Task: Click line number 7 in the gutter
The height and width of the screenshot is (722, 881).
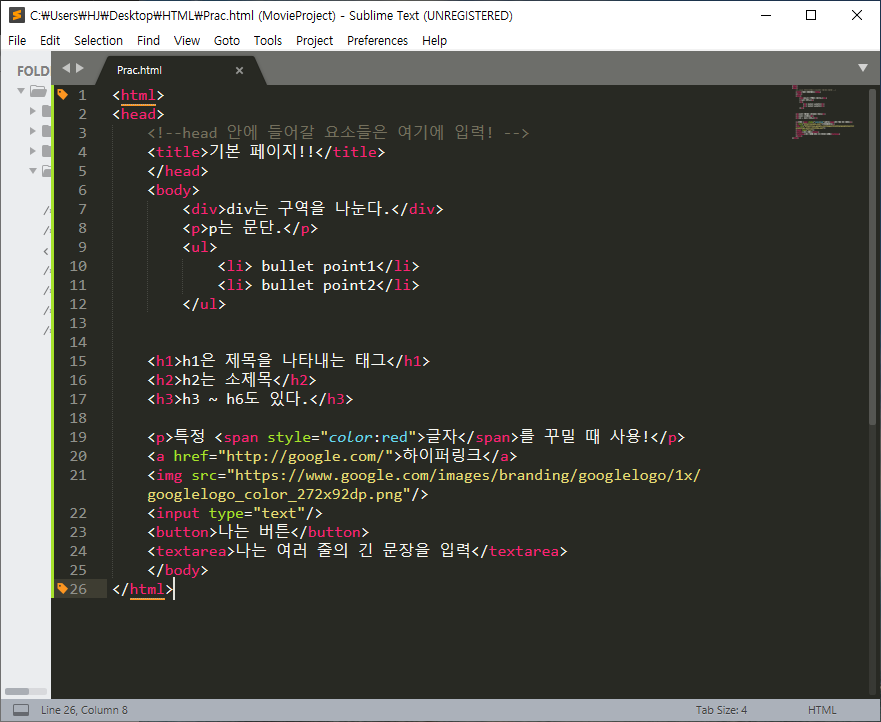Action: (82, 209)
